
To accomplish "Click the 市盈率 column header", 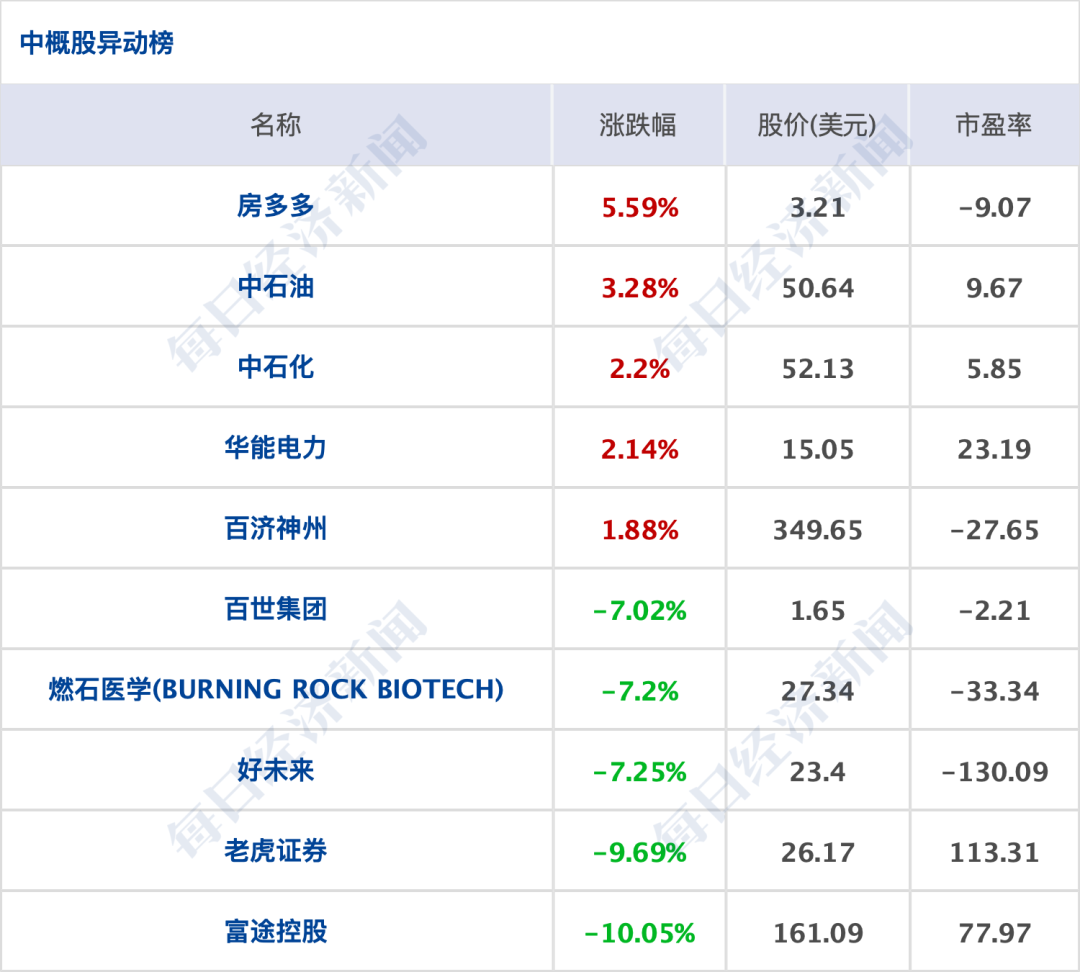I will click(993, 125).
